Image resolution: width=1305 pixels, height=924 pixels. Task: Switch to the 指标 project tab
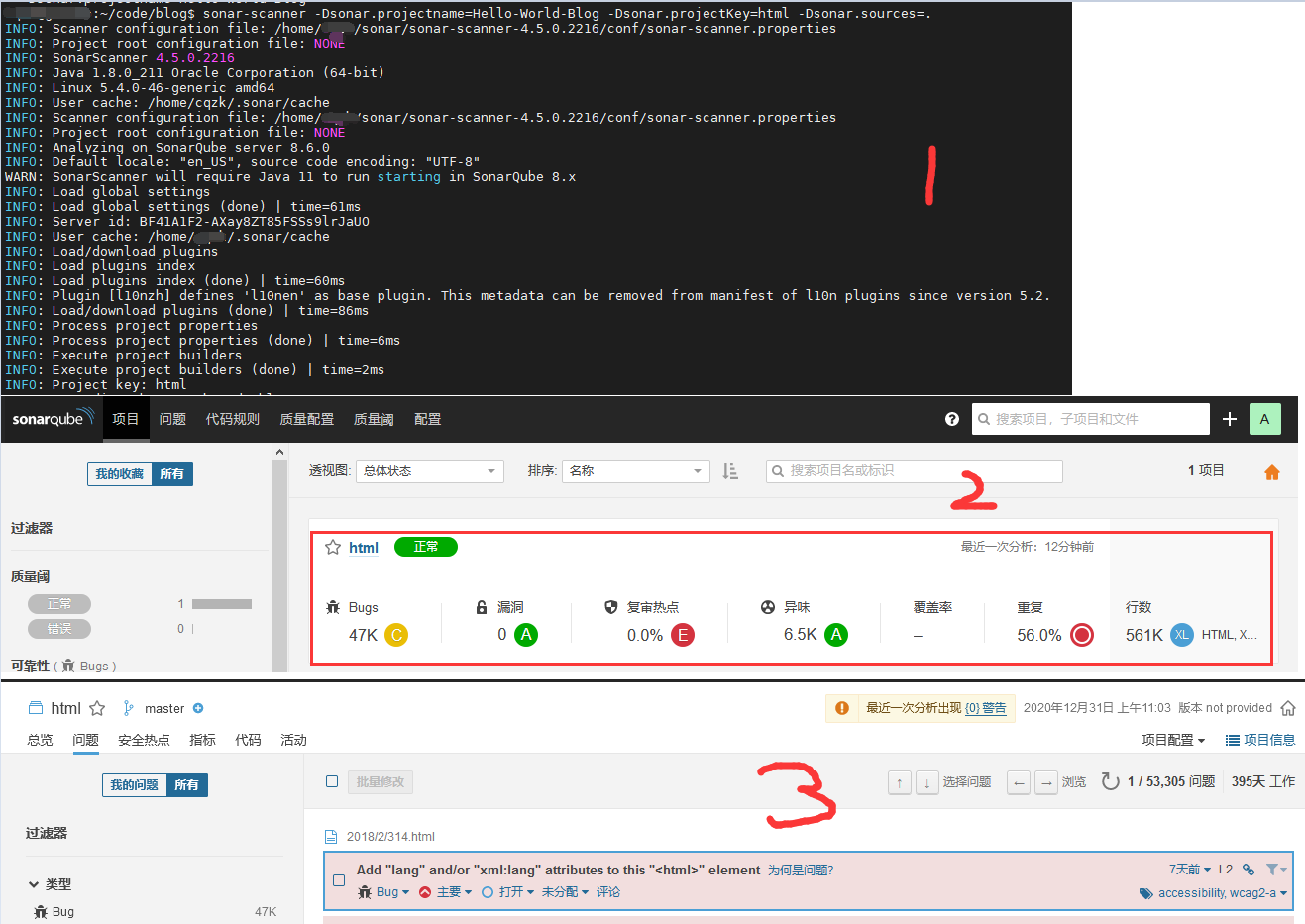[x=203, y=740]
